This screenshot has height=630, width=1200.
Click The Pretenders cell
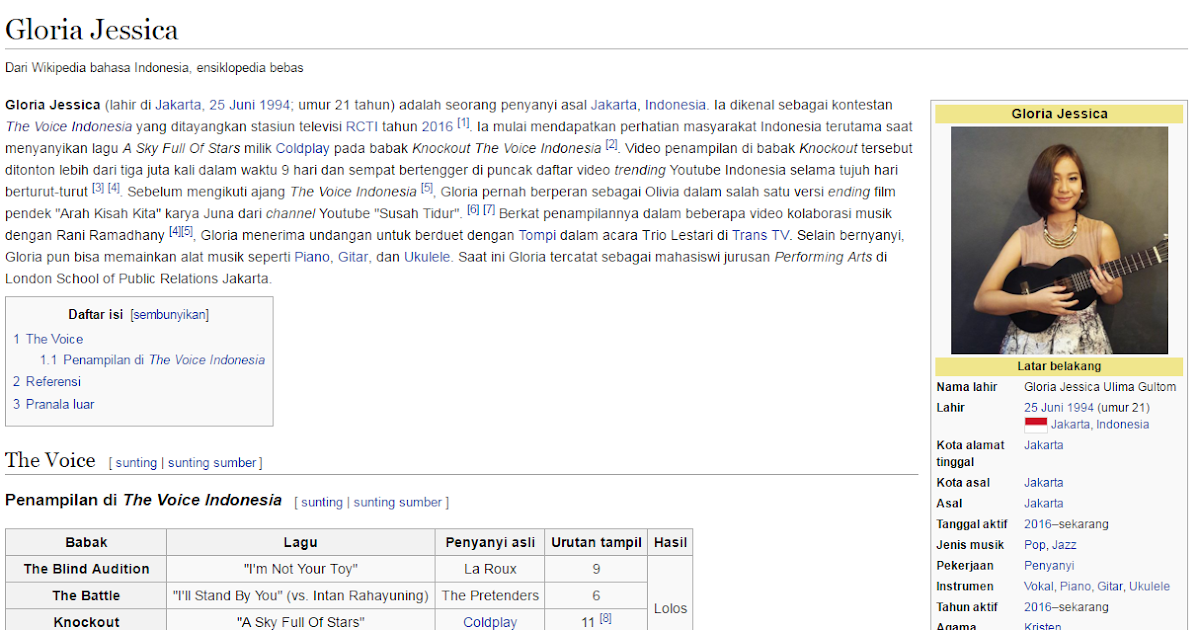(x=490, y=596)
